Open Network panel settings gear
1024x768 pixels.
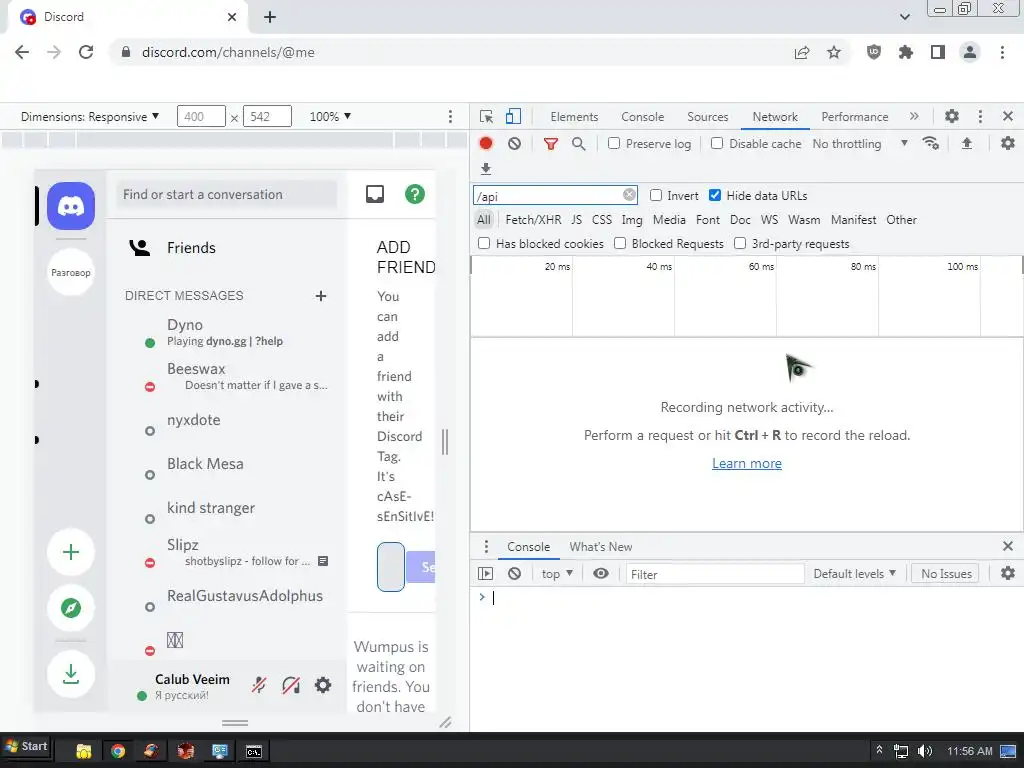pyautogui.click(x=1008, y=144)
